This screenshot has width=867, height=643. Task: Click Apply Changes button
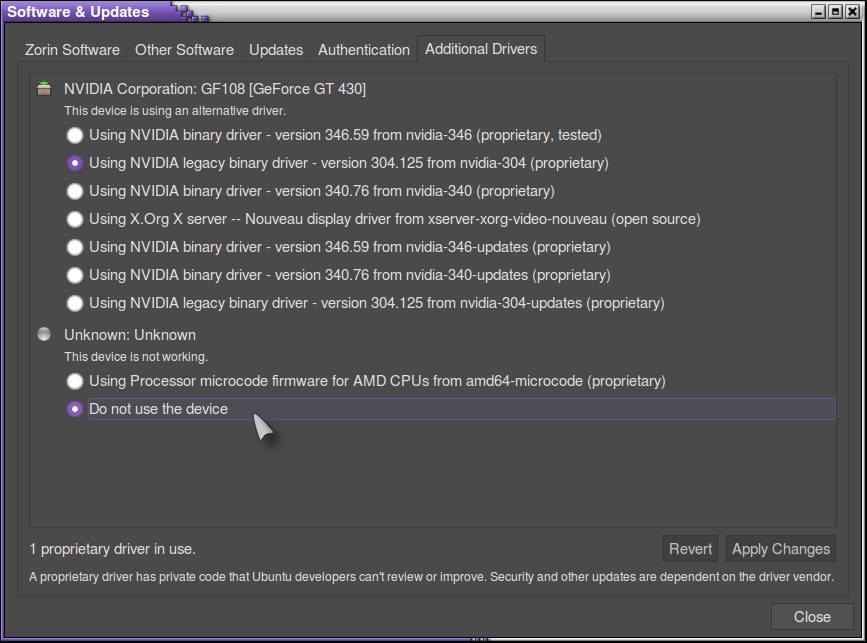(x=780, y=548)
